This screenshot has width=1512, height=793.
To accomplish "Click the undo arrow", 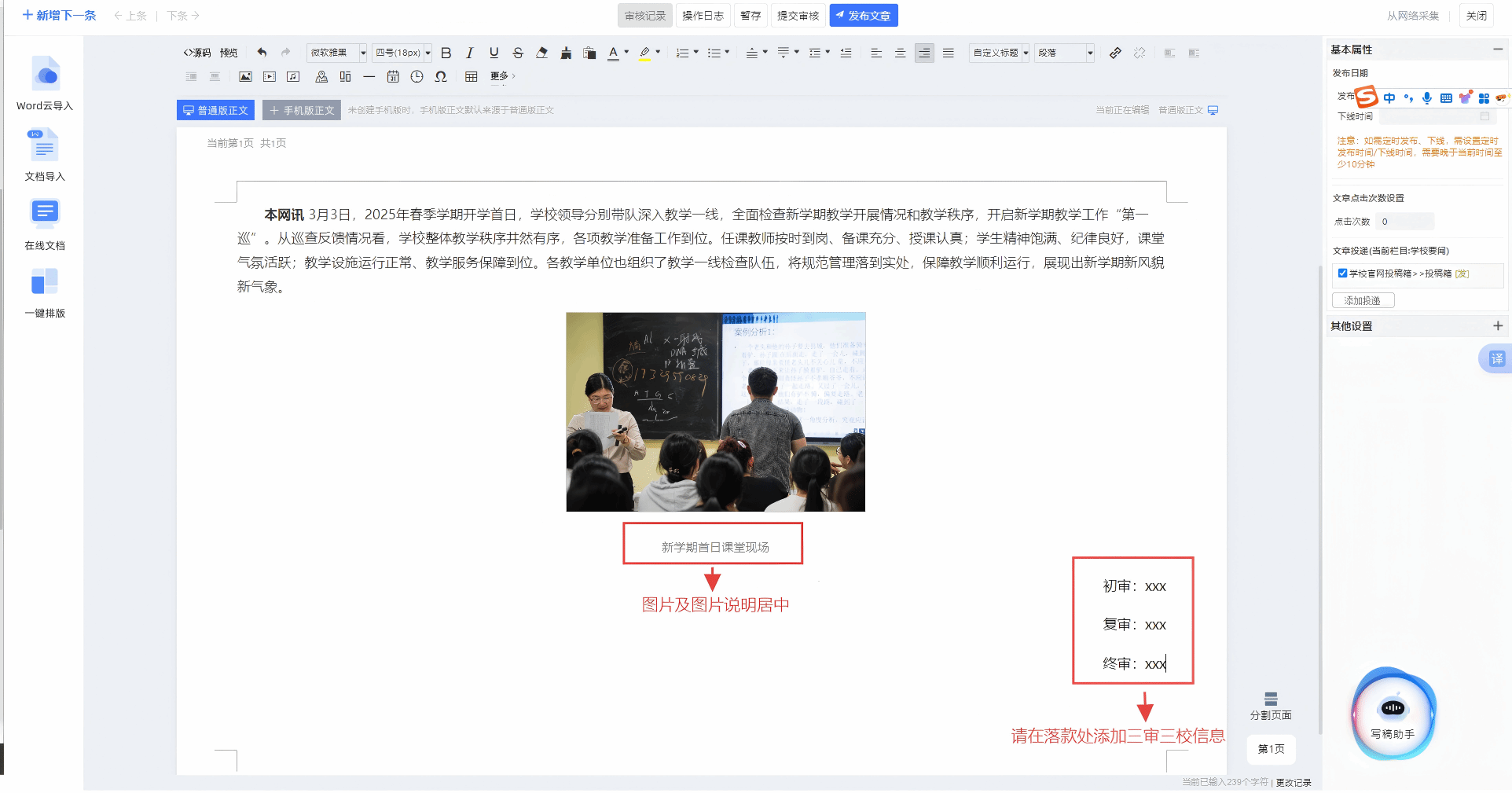I will click(262, 53).
